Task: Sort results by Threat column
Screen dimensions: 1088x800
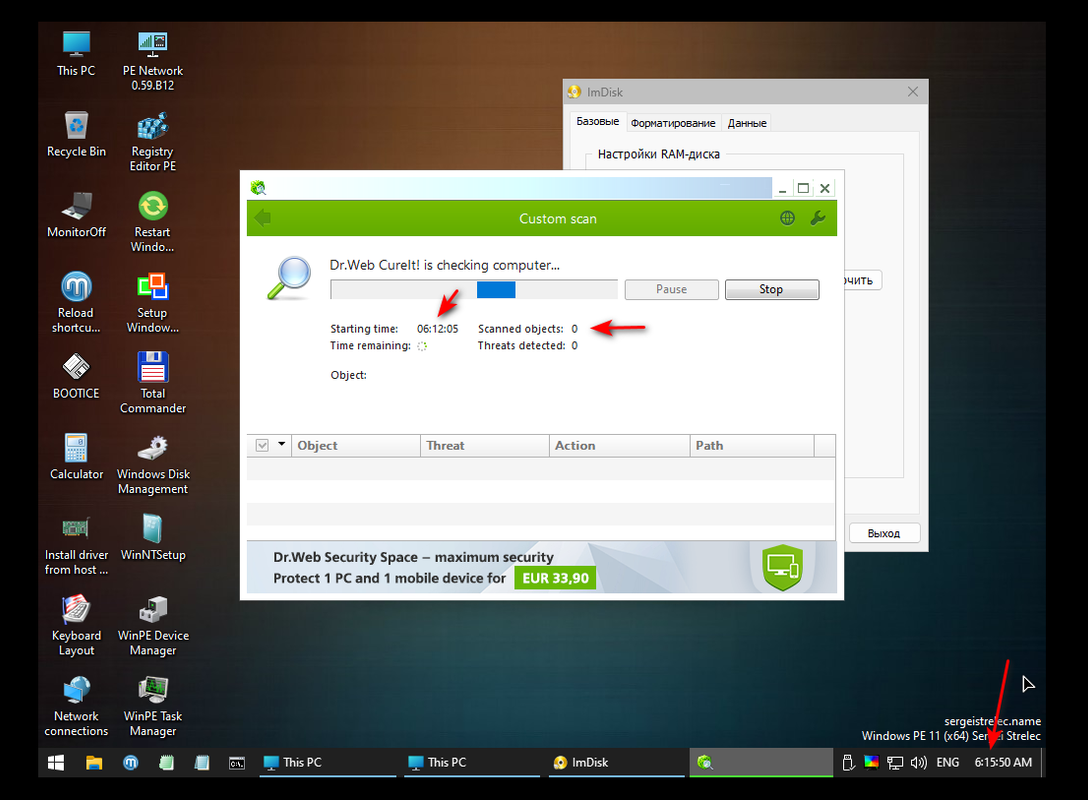Action: (x=484, y=445)
